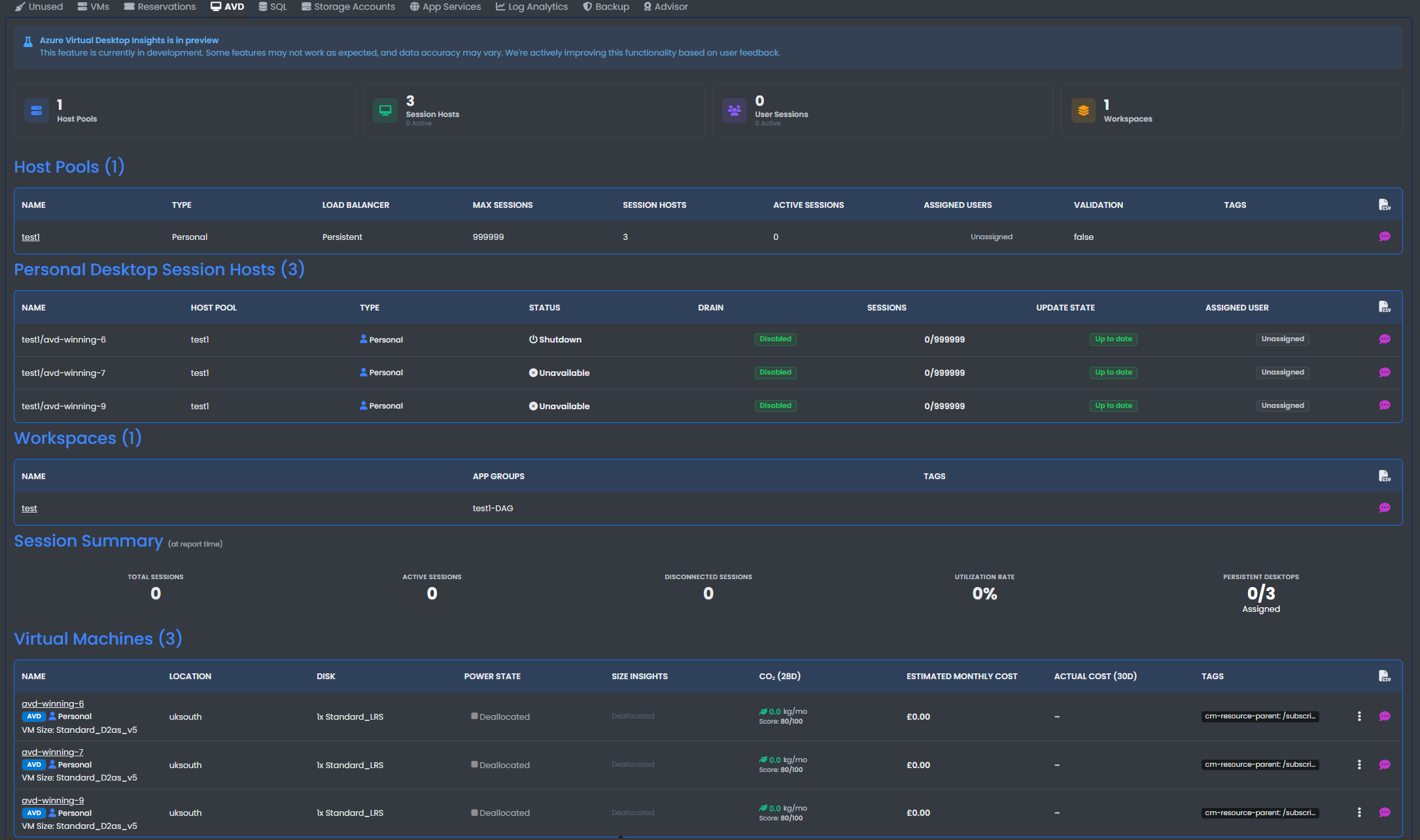The image size is (1420, 840).
Task: Click the 0% utilization rate value
Action: click(x=984, y=594)
